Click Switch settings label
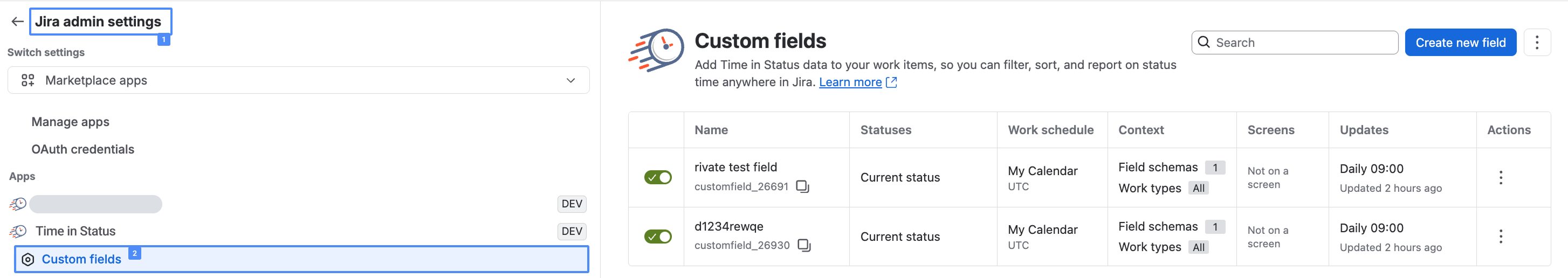The image size is (1568, 278). pos(46,52)
